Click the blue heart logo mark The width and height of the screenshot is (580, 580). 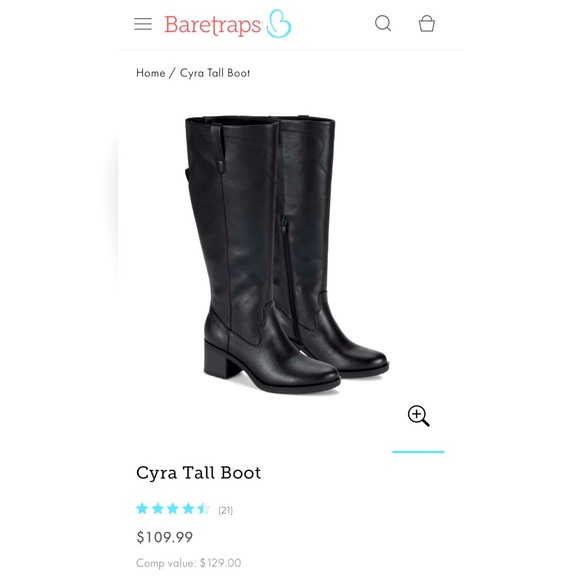(279, 24)
